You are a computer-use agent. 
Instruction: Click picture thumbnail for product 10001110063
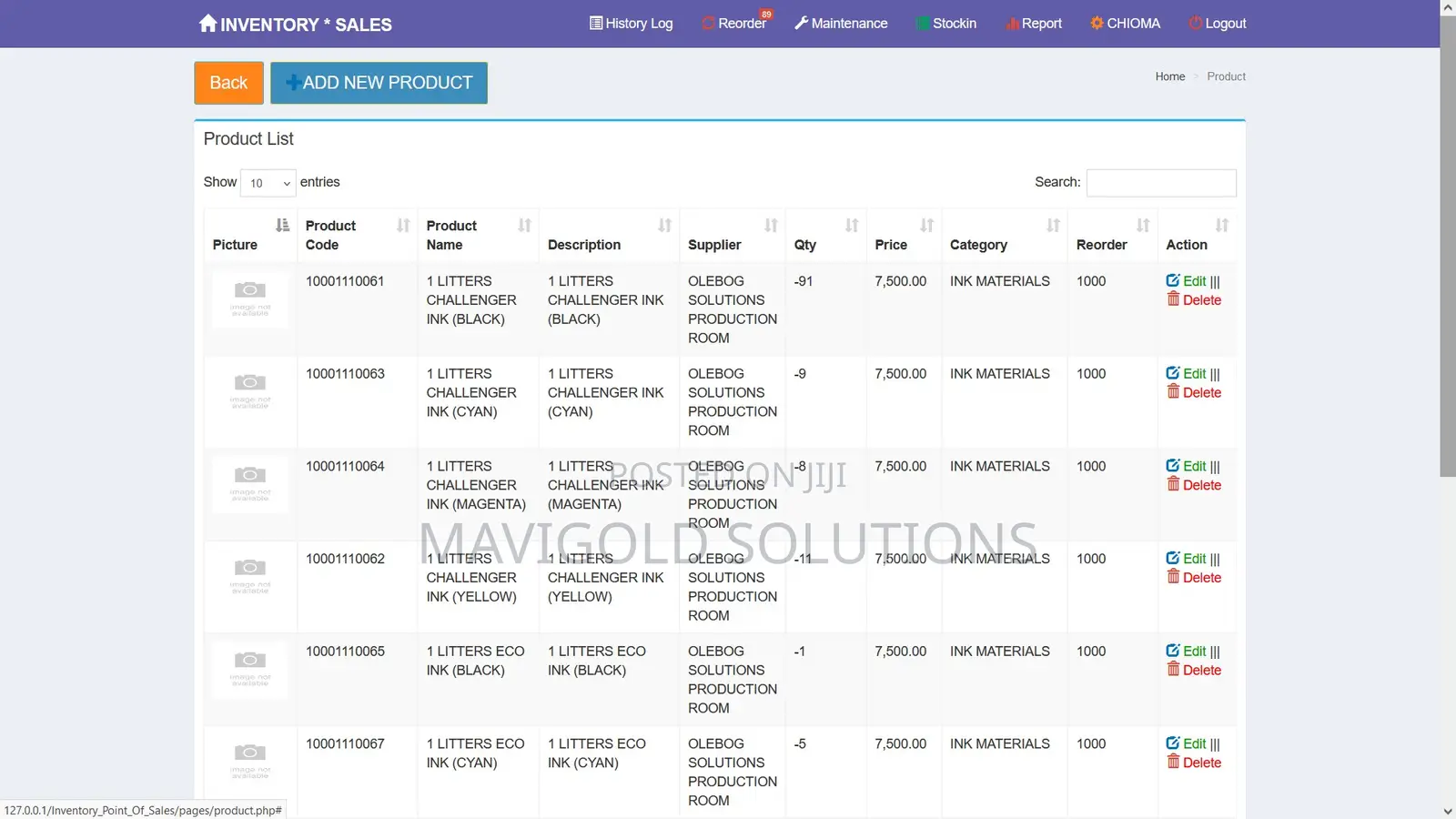(250, 392)
